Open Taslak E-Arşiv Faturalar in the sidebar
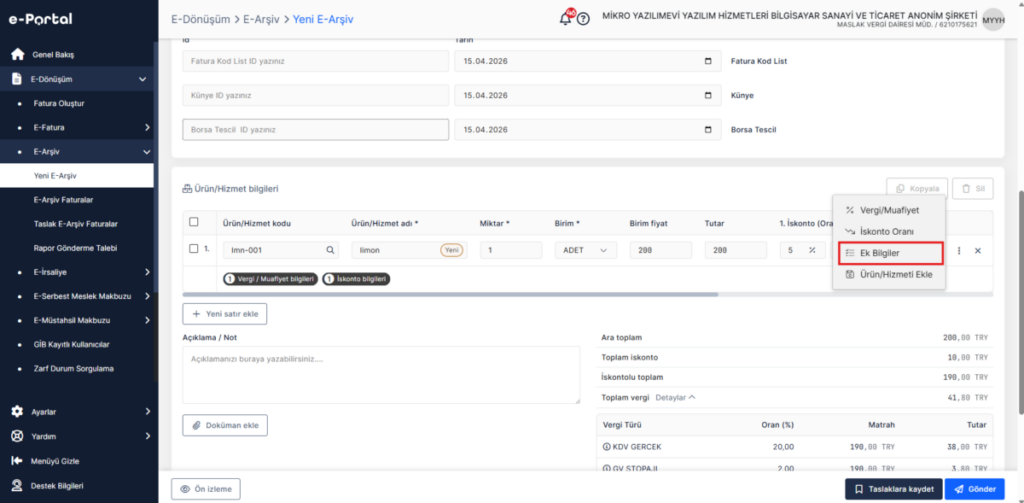This screenshot has width=1024, height=503. click(x=75, y=223)
